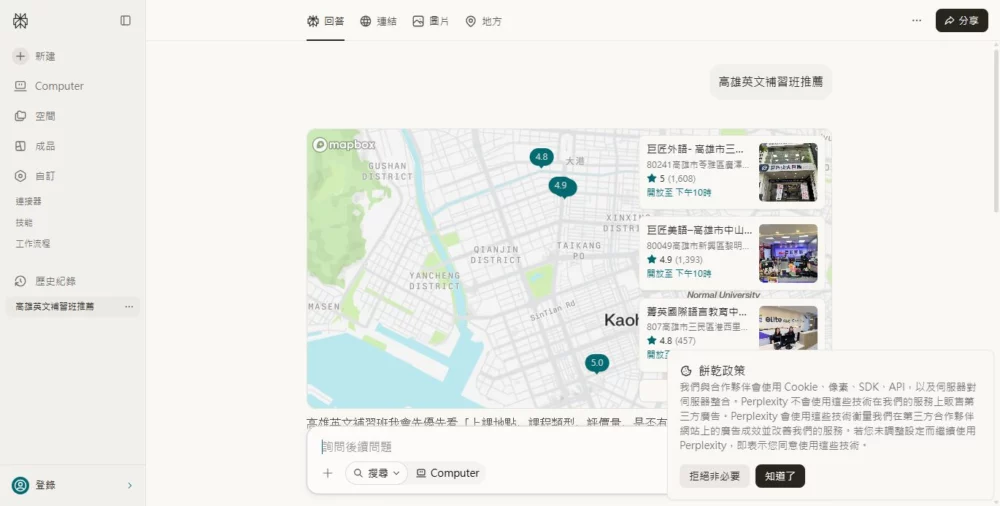Screen dimensions: 1000x506
Task: Click the YANCHENG DISTRICT map label
Action: point(434,281)
